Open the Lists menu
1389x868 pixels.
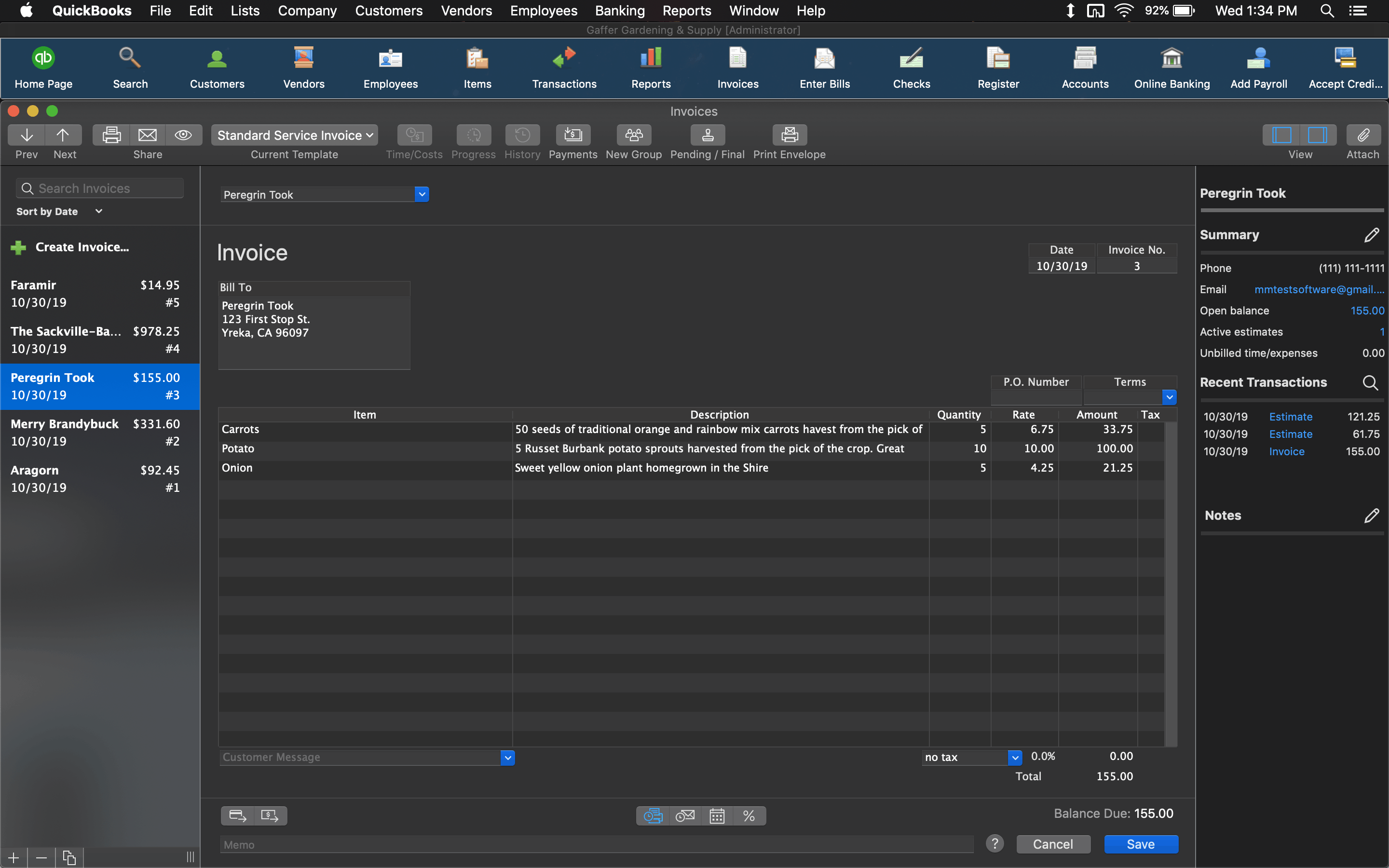tap(245, 10)
